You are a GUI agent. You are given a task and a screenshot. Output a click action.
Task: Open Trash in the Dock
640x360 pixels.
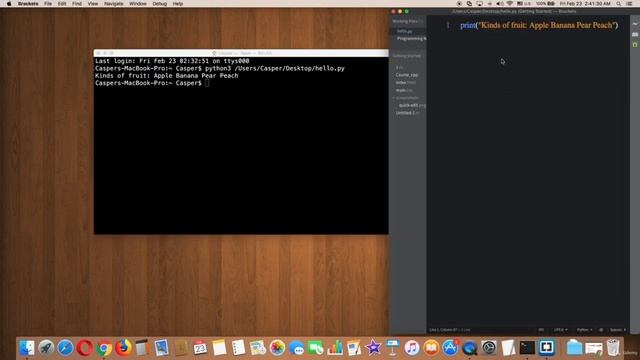pyautogui.click(x=613, y=348)
